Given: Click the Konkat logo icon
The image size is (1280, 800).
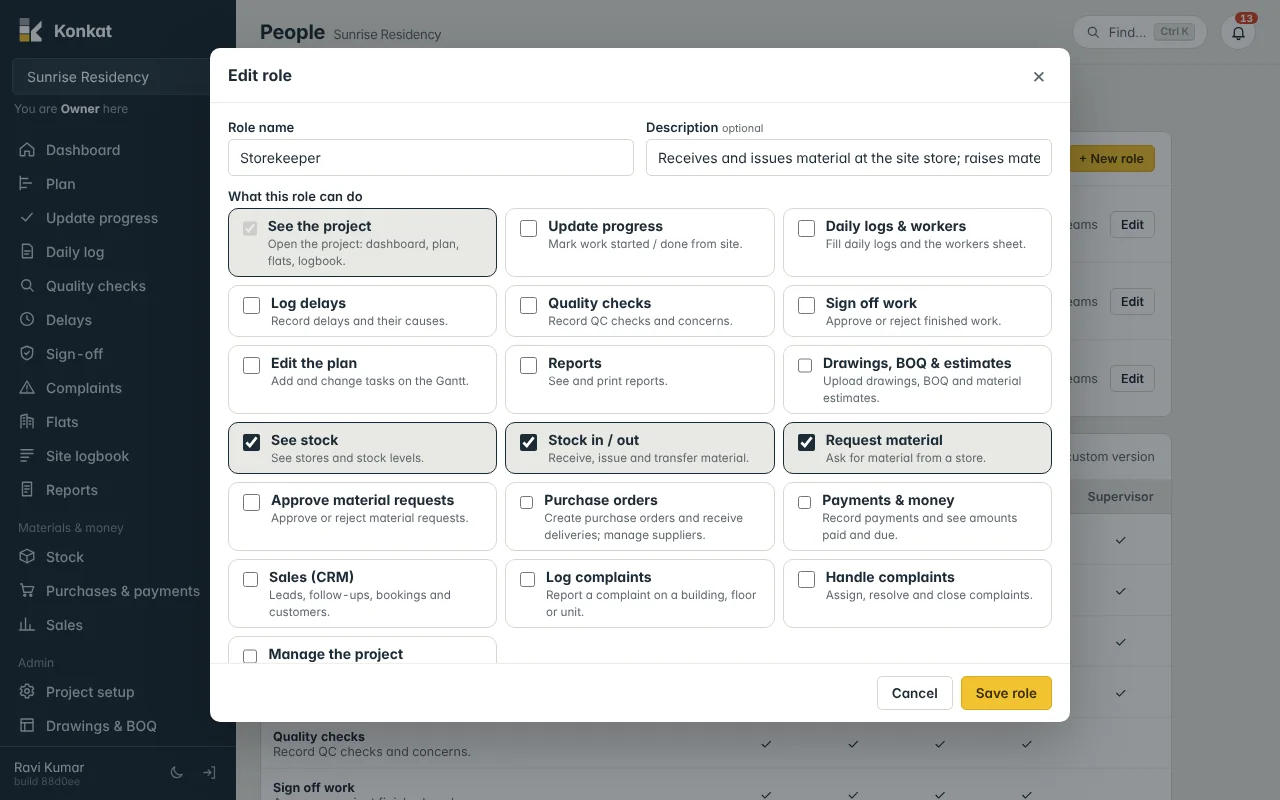Looking at the screenshot, I should pyautogui.click(x=30, y=30).
